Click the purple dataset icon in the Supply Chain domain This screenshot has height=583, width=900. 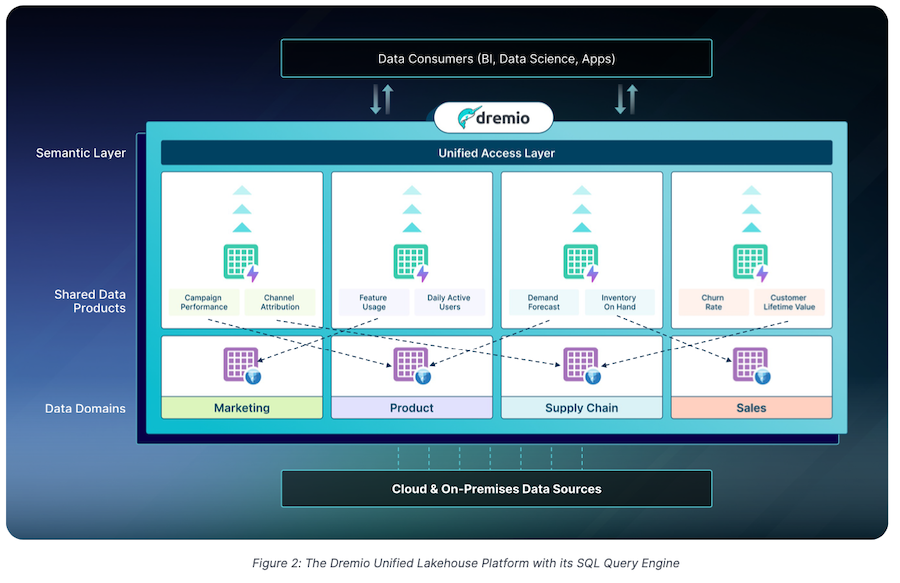(x=581, y=366)
